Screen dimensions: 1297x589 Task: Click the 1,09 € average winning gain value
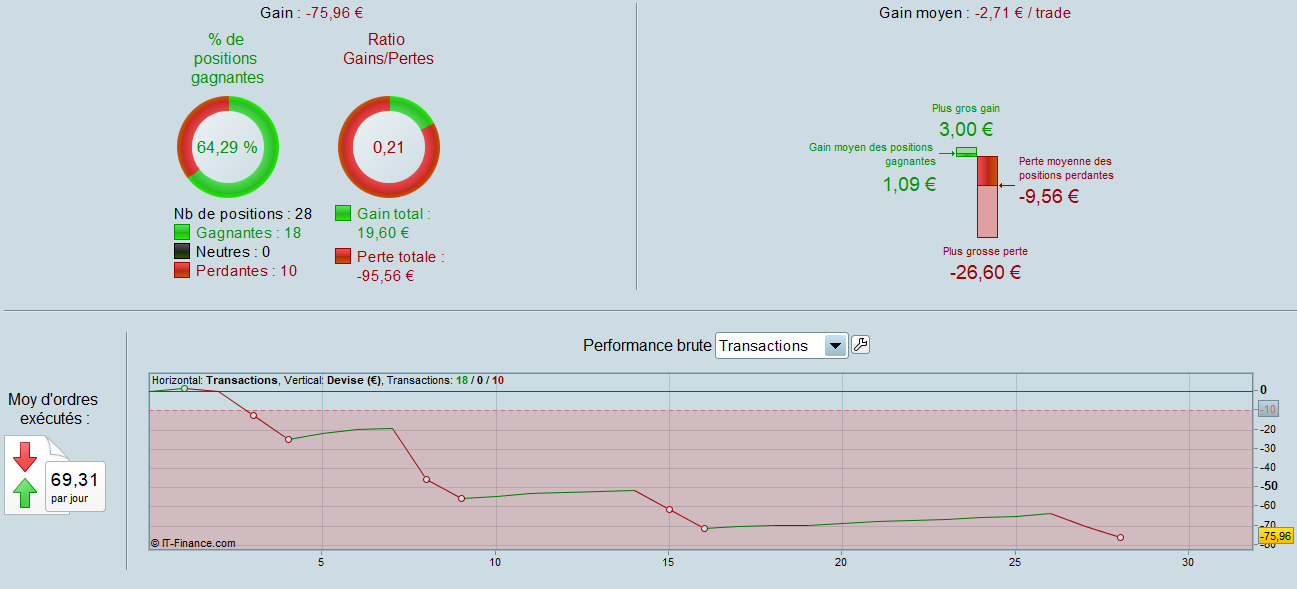[x=909, y=184]
